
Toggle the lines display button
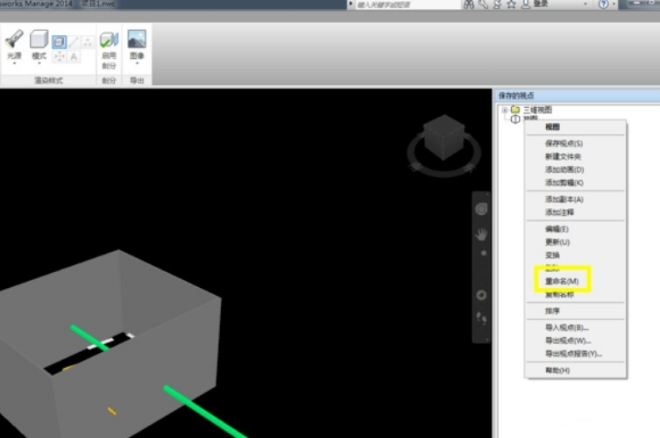click(x=74, y=42)
